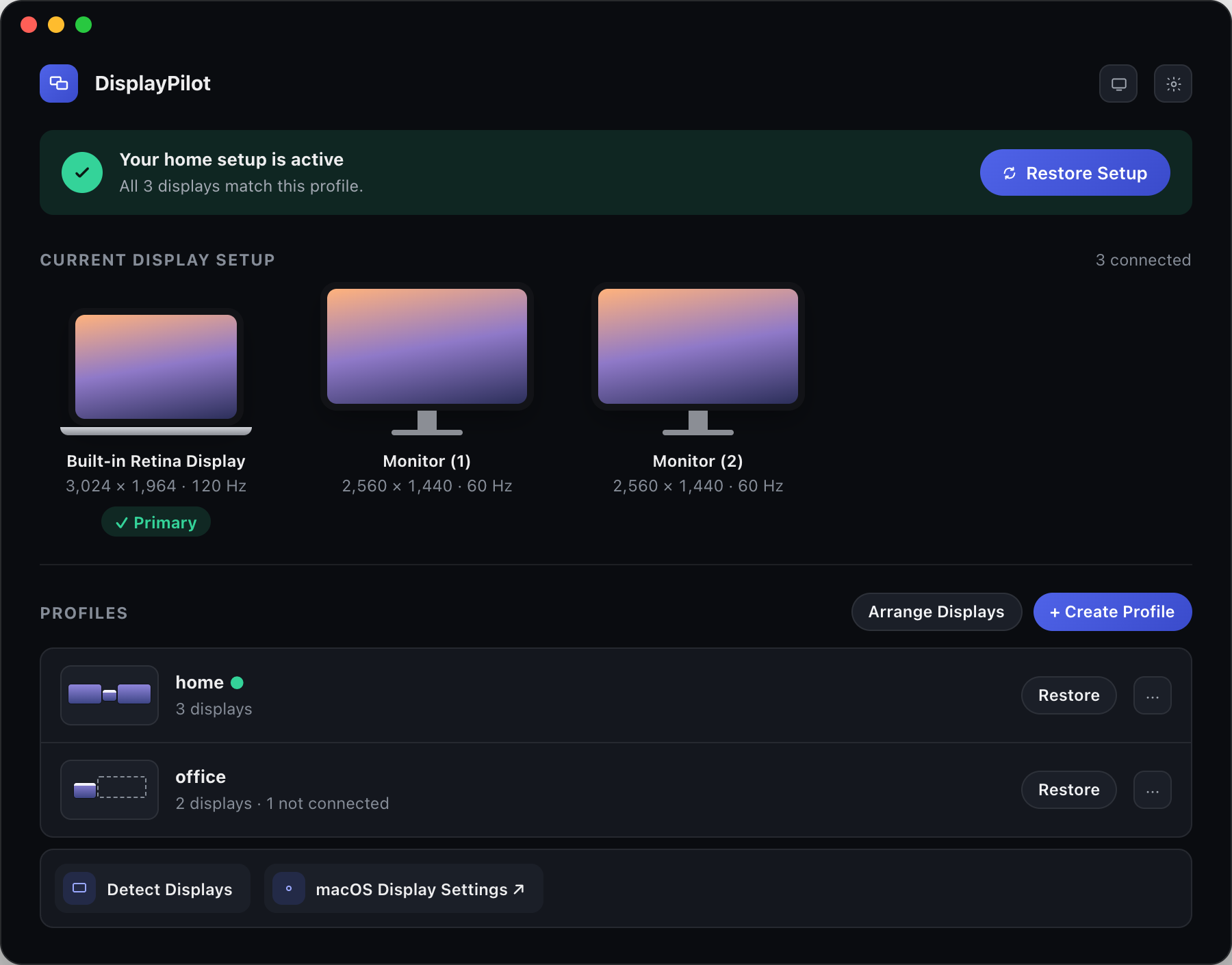
Task: Click Detect Displays label
Action: [170, 889]
